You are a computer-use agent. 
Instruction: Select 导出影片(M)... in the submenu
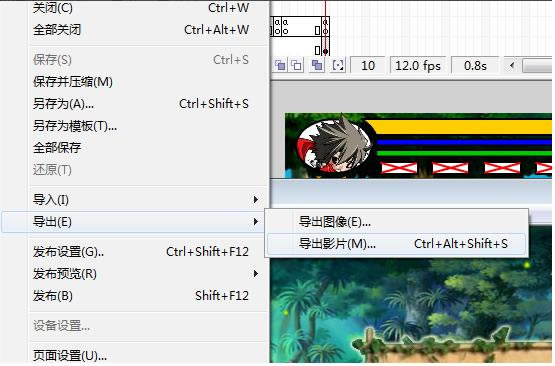point(396,244)
